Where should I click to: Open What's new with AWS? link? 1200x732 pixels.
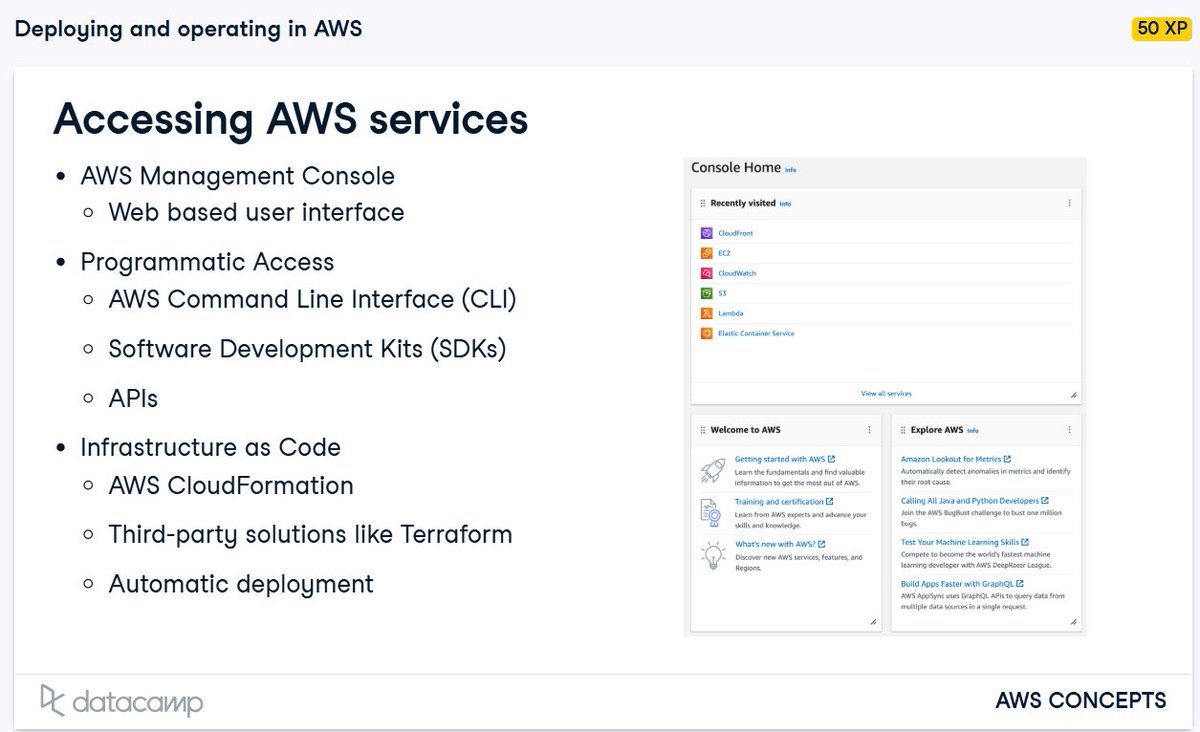pyautogui.click(x=774, y=544)
